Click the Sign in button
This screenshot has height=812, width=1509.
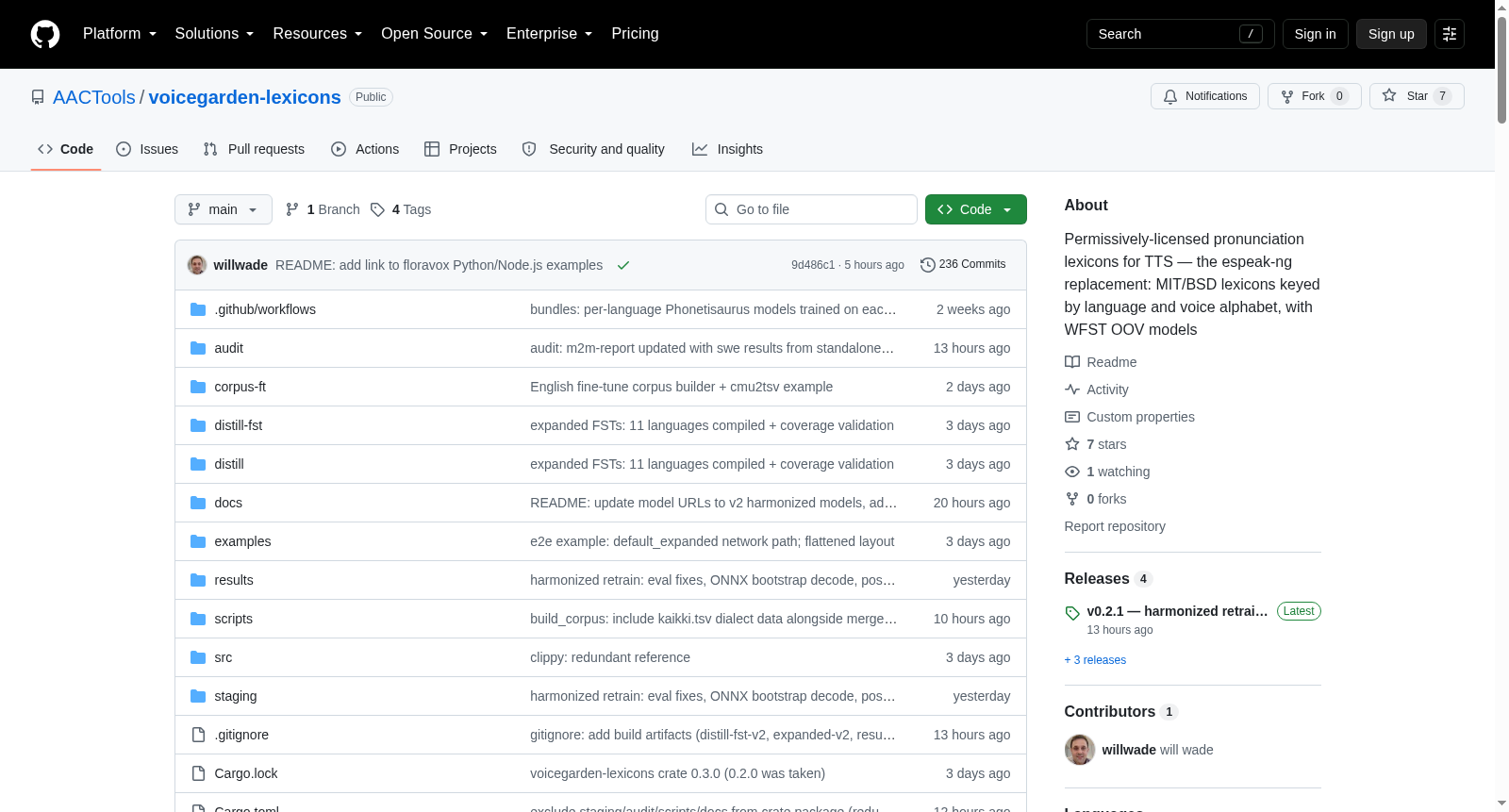[1316, 34]
